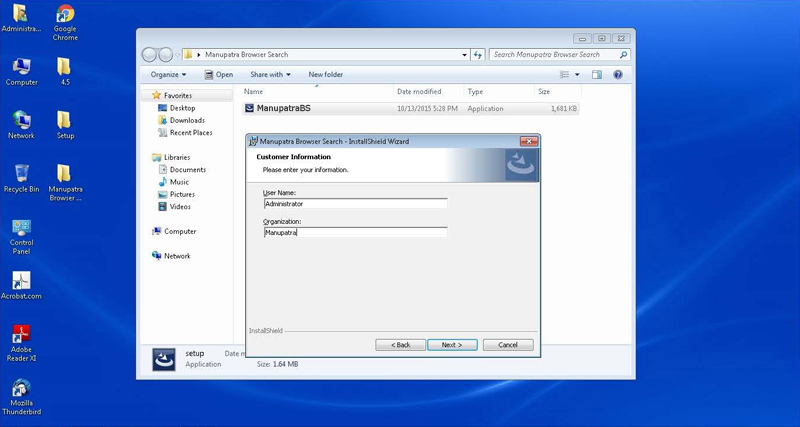The width and height of the screenshot is (800, 427).
Task: Open Pictures library in navigation pane
Action: [x=177, y=194]
